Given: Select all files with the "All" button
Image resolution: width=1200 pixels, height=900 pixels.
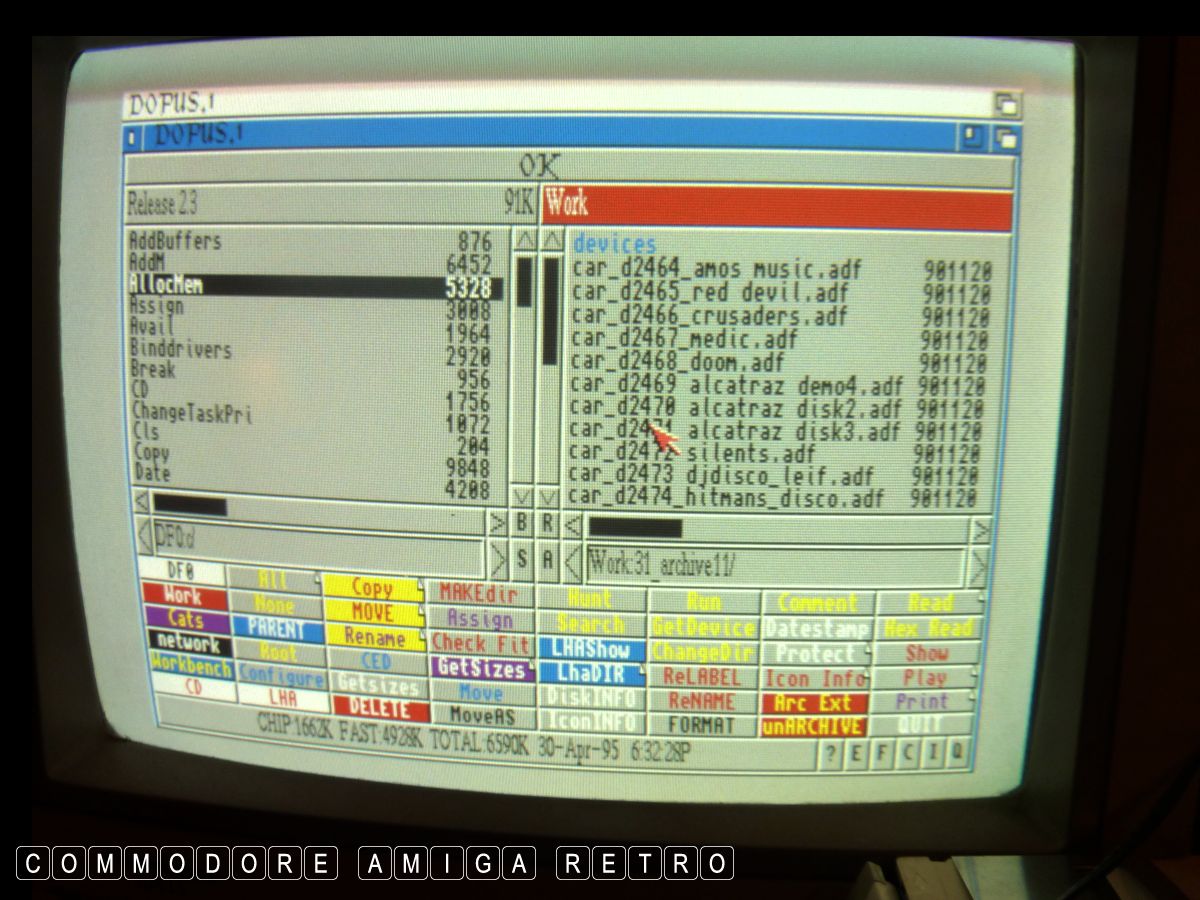Looking at the screenshot, I should coord(273,580).
